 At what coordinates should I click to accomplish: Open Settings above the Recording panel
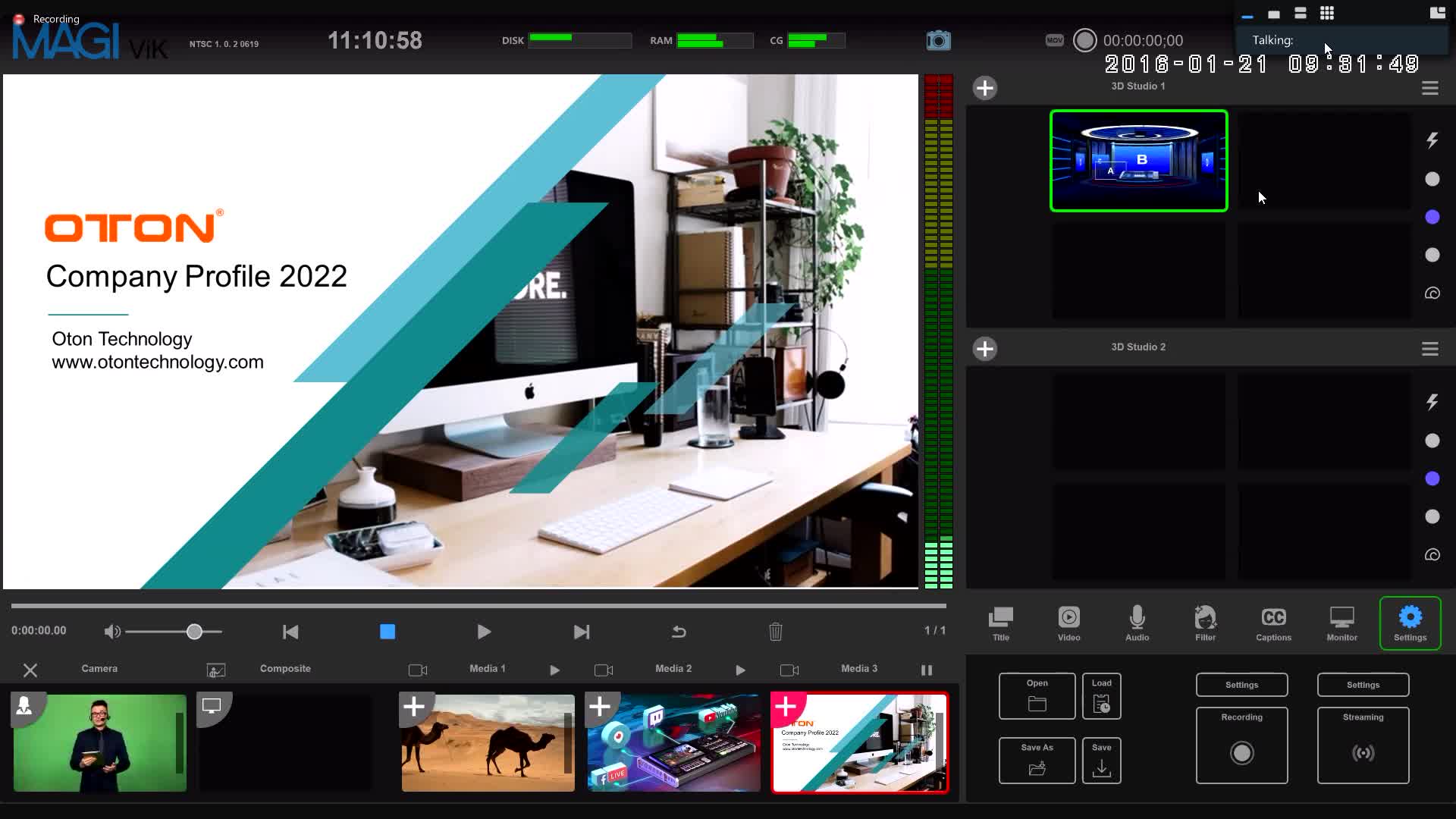tap(1241, 685)
